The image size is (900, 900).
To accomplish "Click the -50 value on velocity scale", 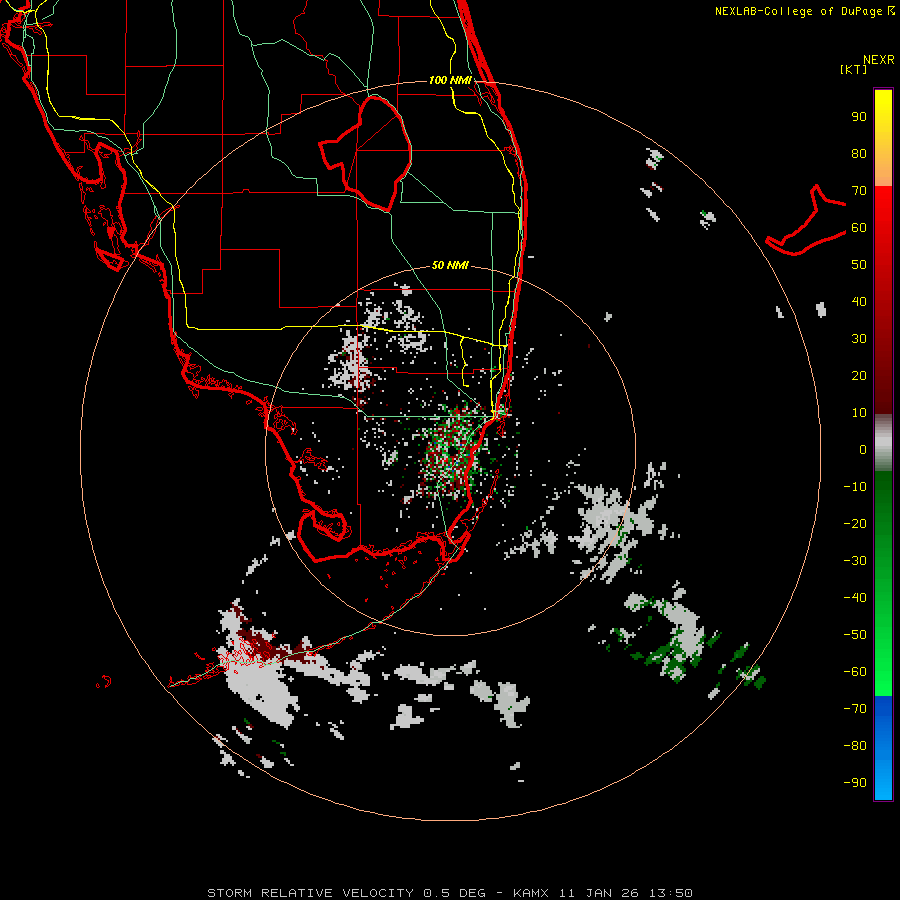I will [x=855, y=635].
